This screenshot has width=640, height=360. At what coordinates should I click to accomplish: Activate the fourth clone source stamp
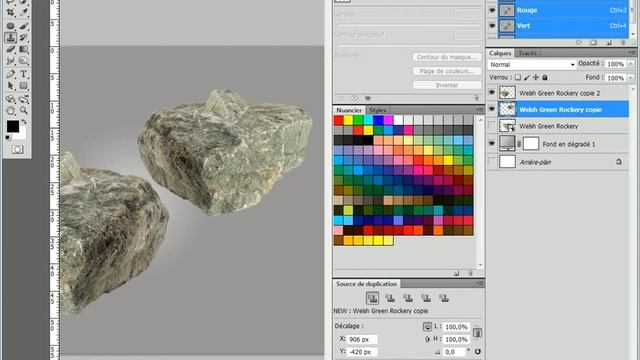[426, 298]
